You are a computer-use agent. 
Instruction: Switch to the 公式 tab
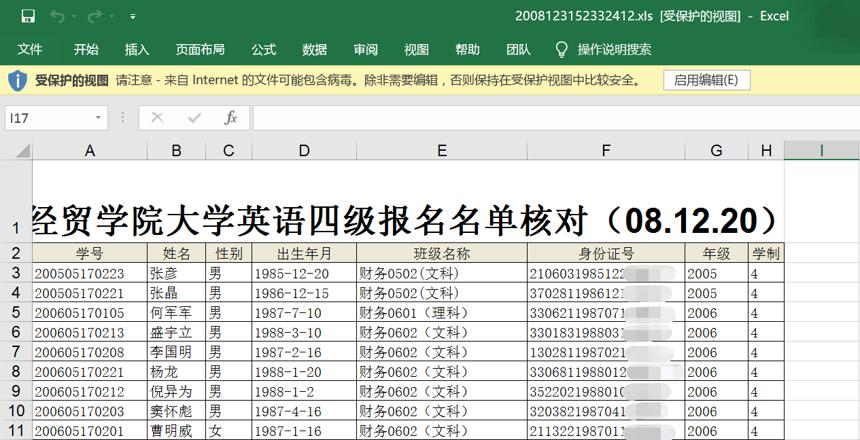coord(263,49)
